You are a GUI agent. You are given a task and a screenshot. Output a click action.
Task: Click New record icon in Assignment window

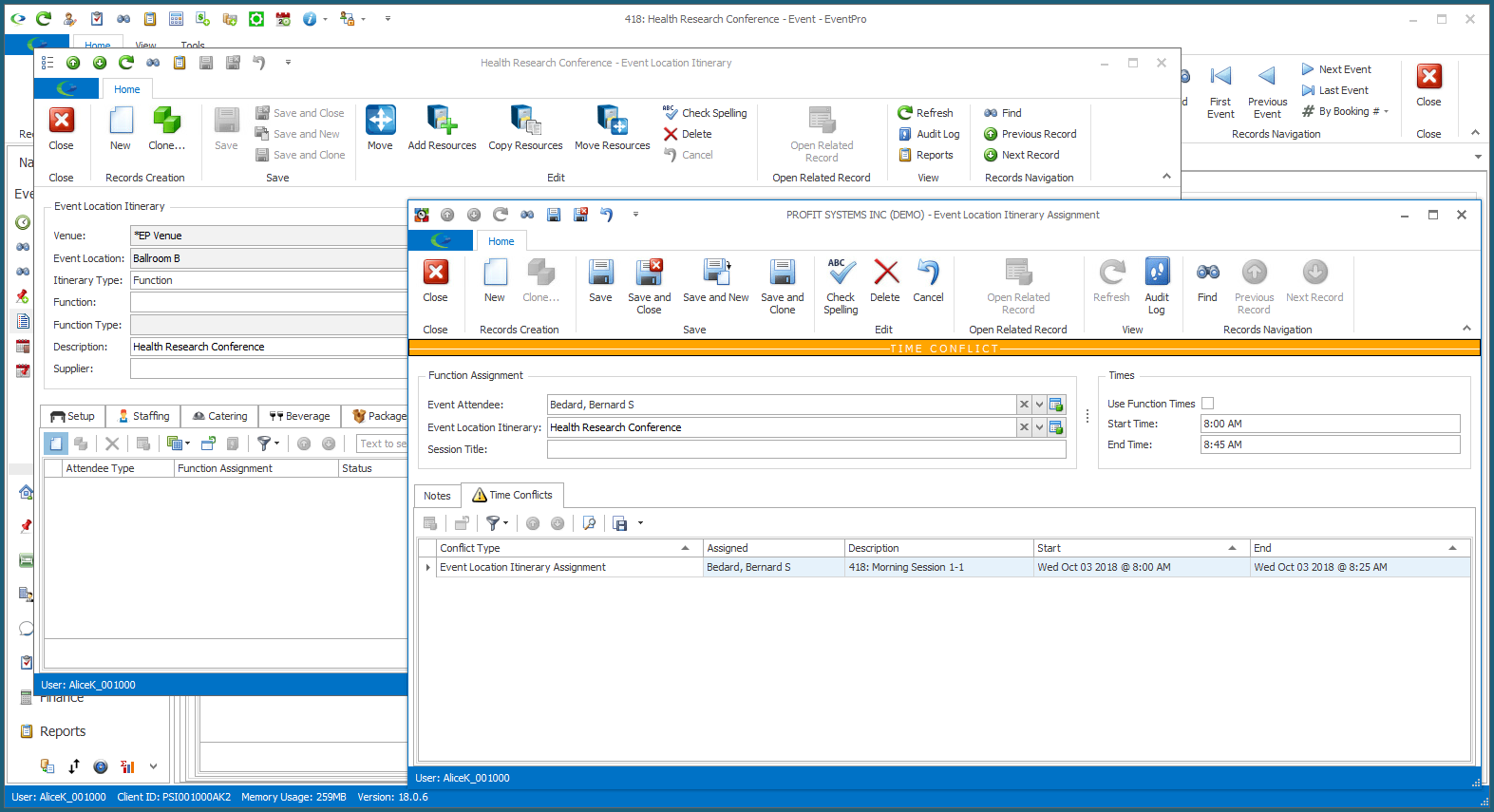click(x=495, y=281)
